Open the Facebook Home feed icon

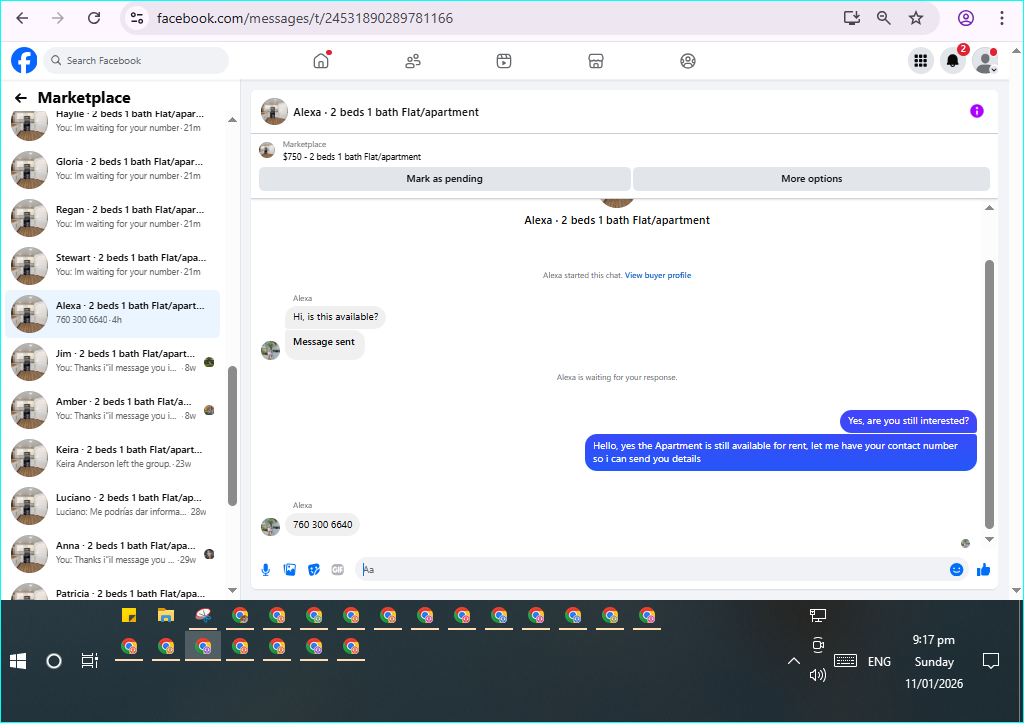(321, 61)
